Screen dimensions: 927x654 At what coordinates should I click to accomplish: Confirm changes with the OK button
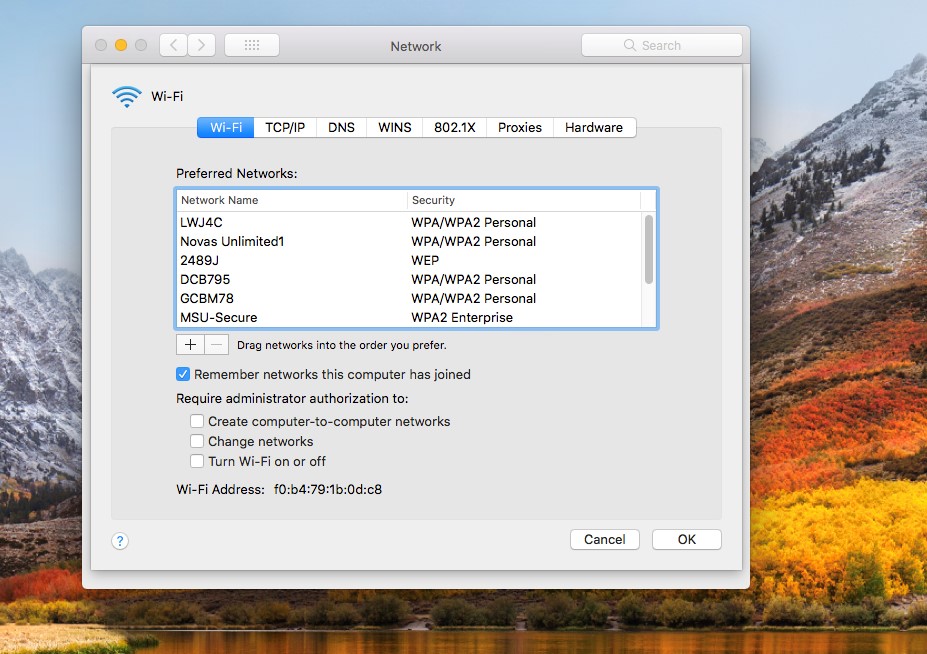pos(686,539)
